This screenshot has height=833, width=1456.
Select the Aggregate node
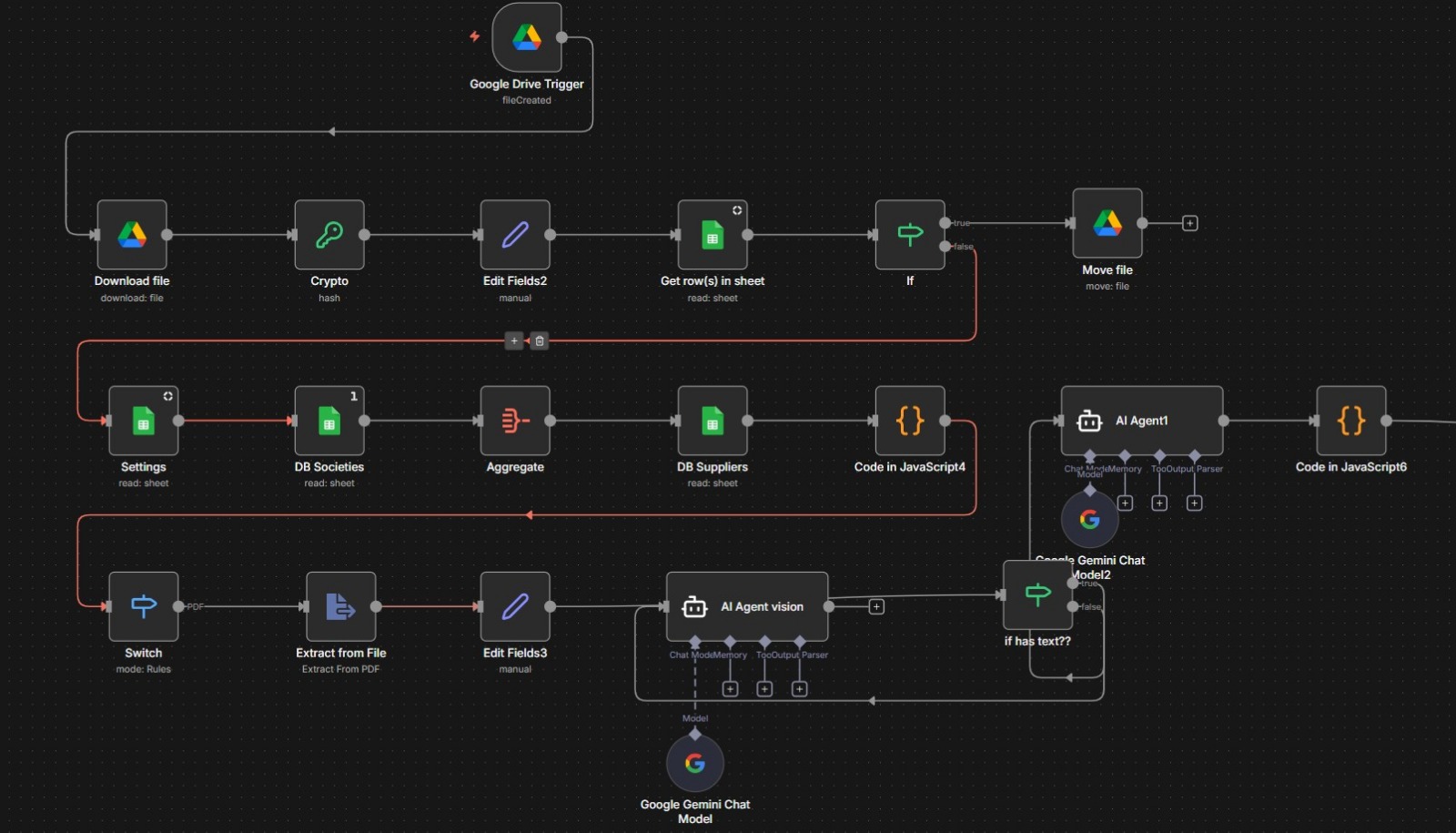(x=515, y=421)
